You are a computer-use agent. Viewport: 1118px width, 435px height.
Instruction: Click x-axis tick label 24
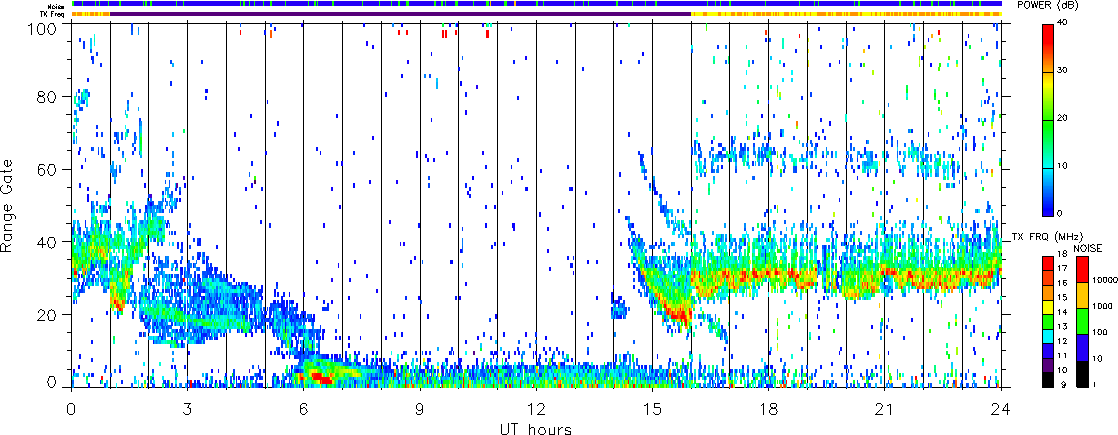pos(1001,410)
